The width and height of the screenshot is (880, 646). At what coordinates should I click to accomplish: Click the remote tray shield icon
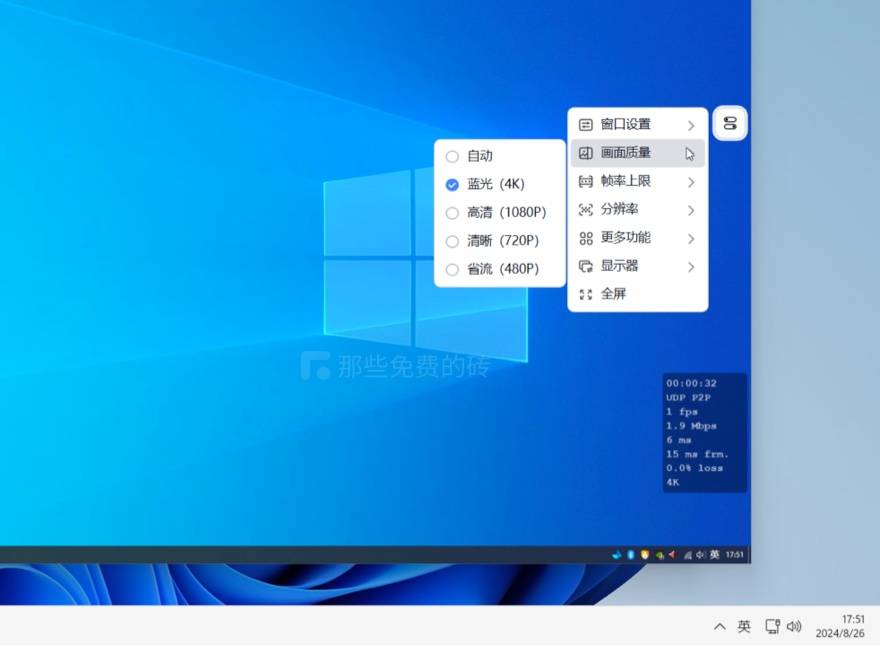click(x=645, y=555)
